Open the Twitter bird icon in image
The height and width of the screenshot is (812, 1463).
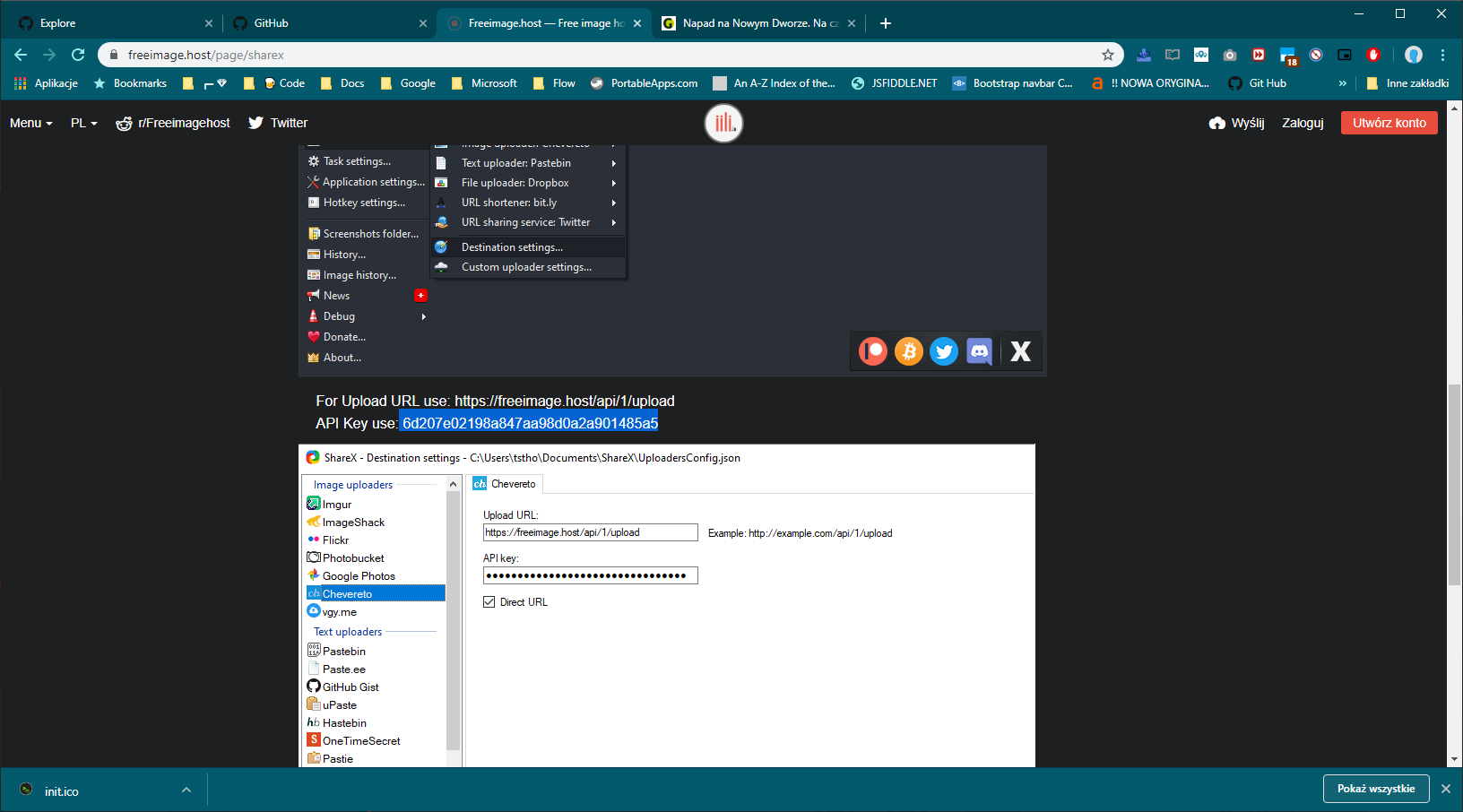(x=944, y=351)
